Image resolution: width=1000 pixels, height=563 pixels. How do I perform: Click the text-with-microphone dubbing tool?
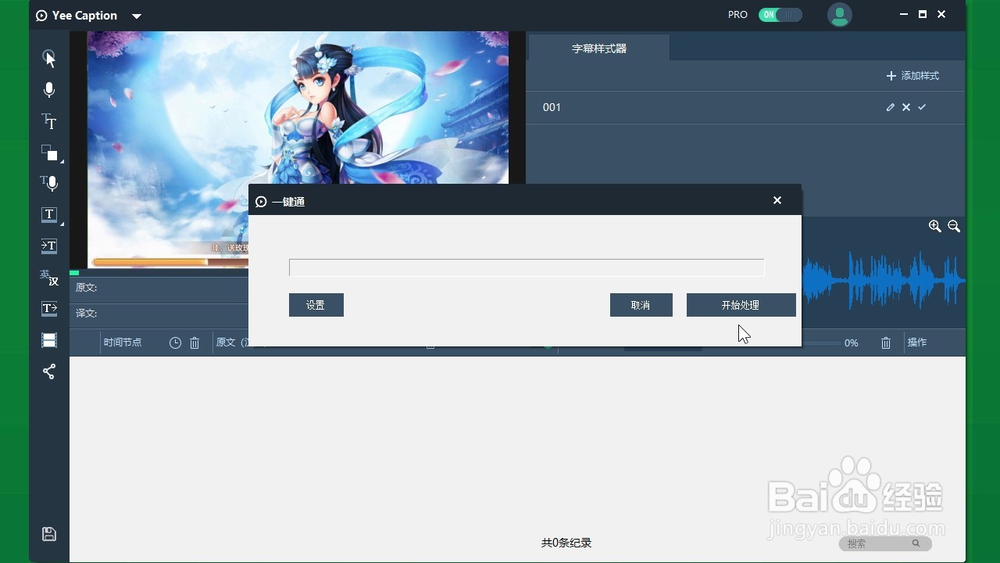pyautogui.click(x=49, y=183)
